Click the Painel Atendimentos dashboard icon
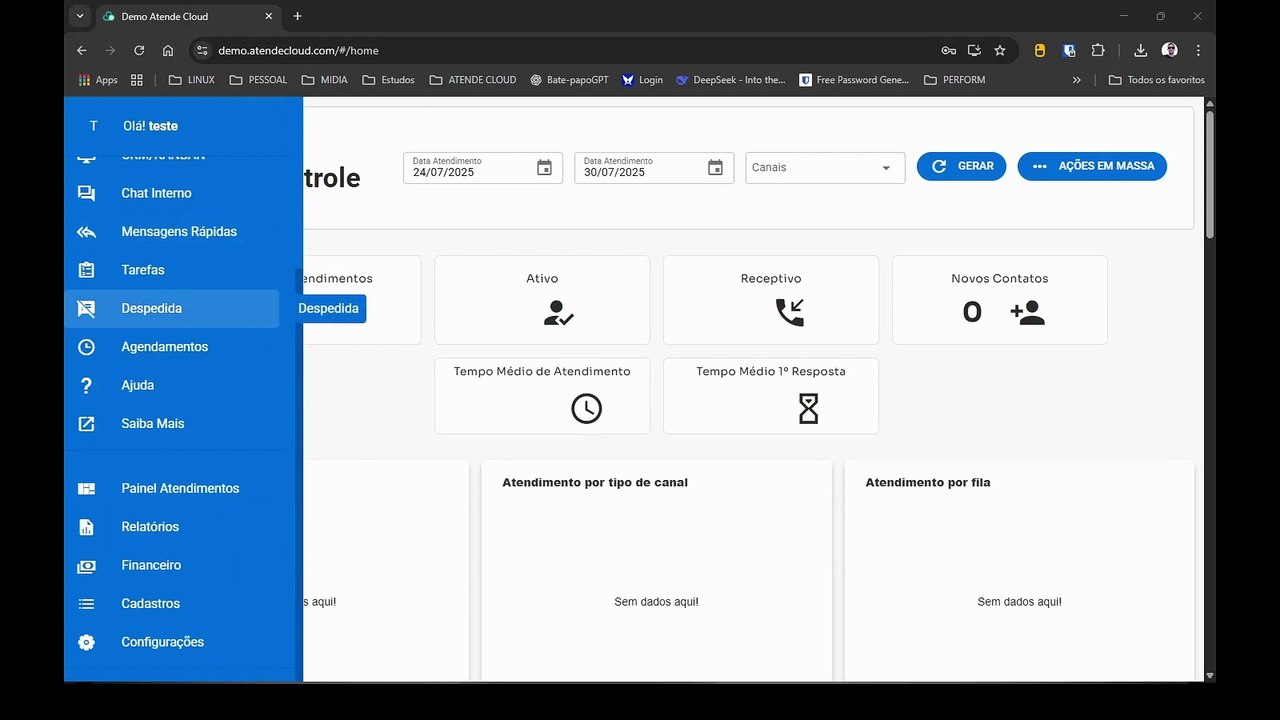 tap(87, 489)
